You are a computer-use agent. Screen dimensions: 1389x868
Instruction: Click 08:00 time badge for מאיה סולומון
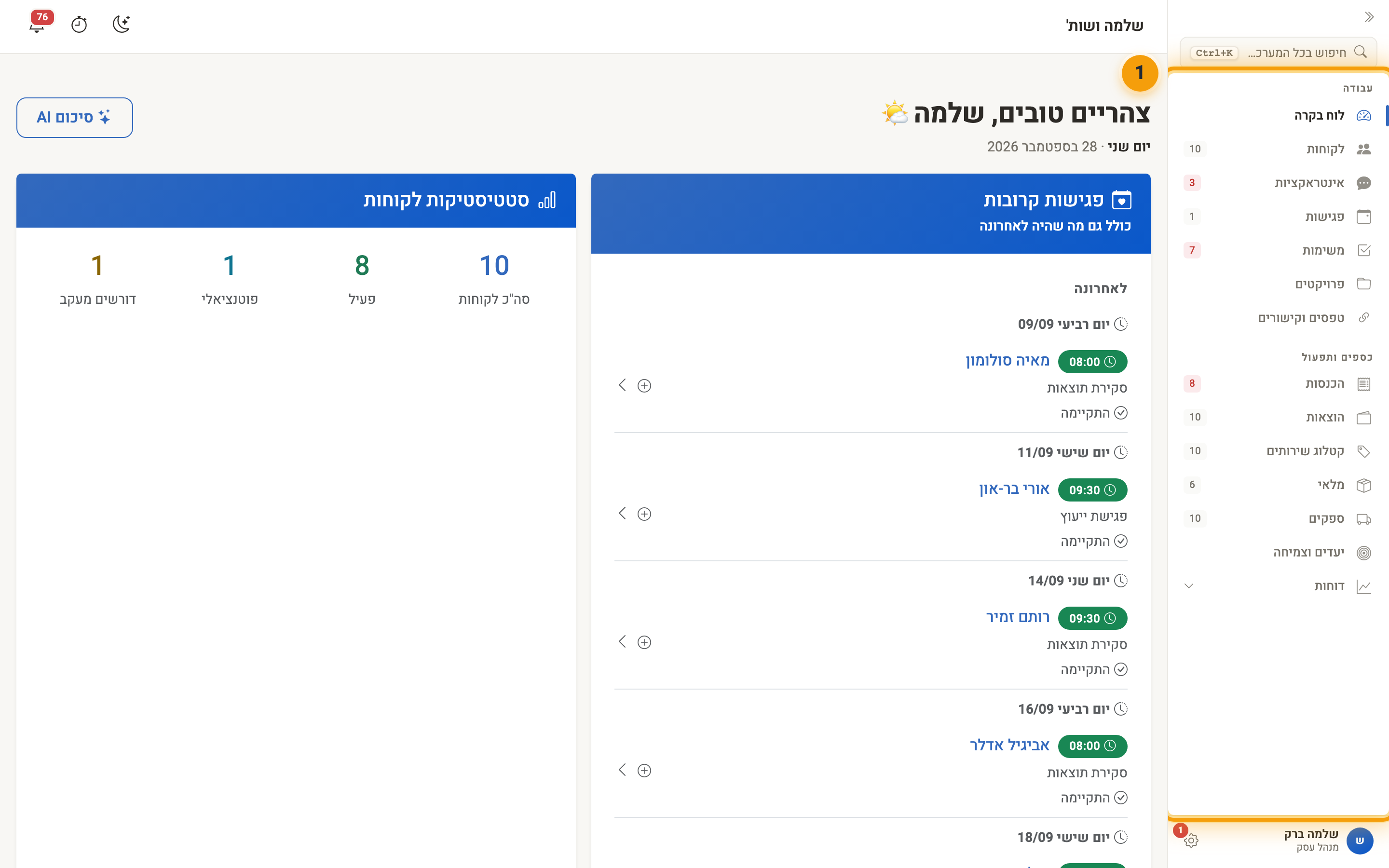tap(1092, 362)
